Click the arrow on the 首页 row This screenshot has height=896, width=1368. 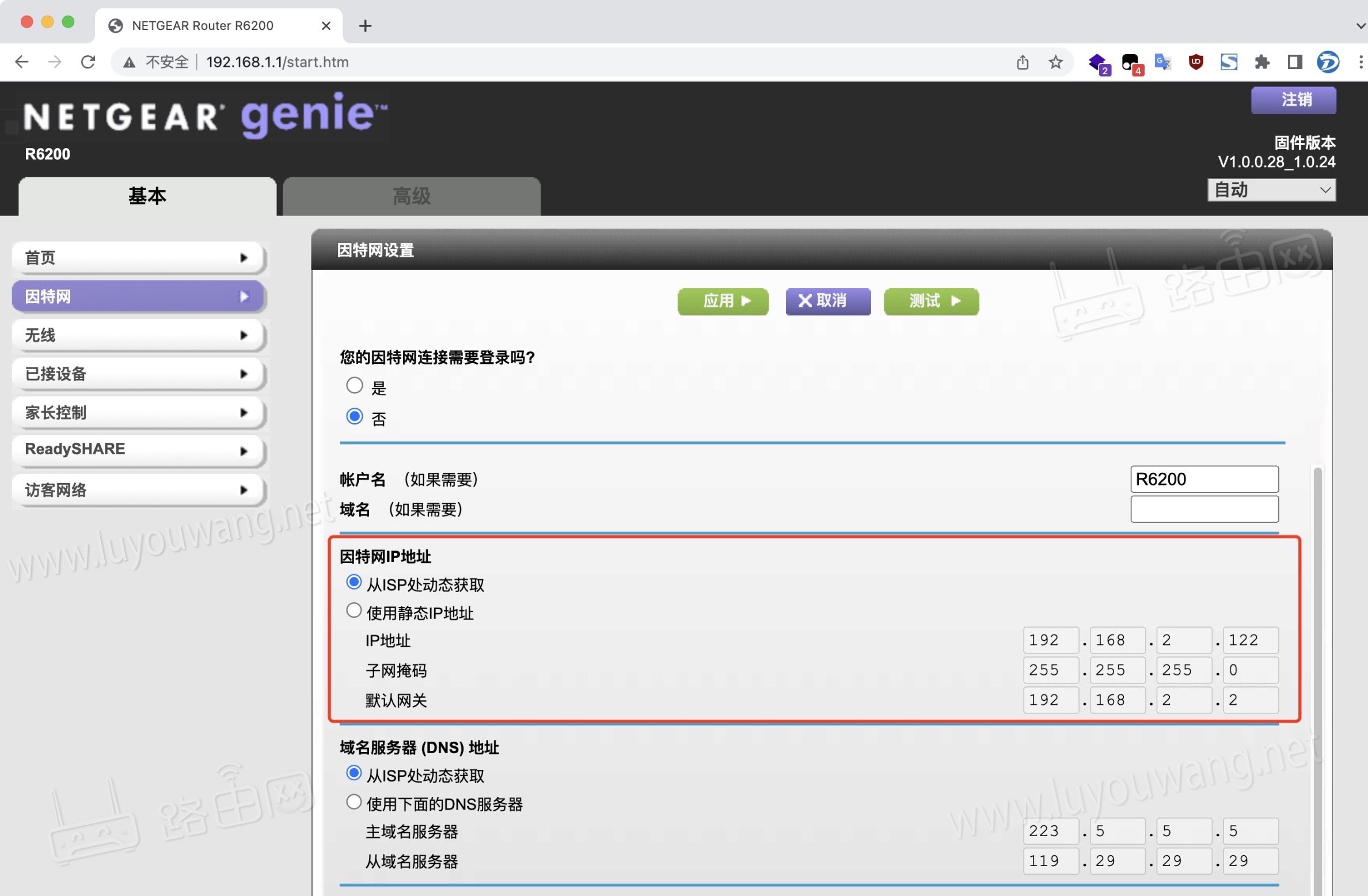(x=244, y=257)
